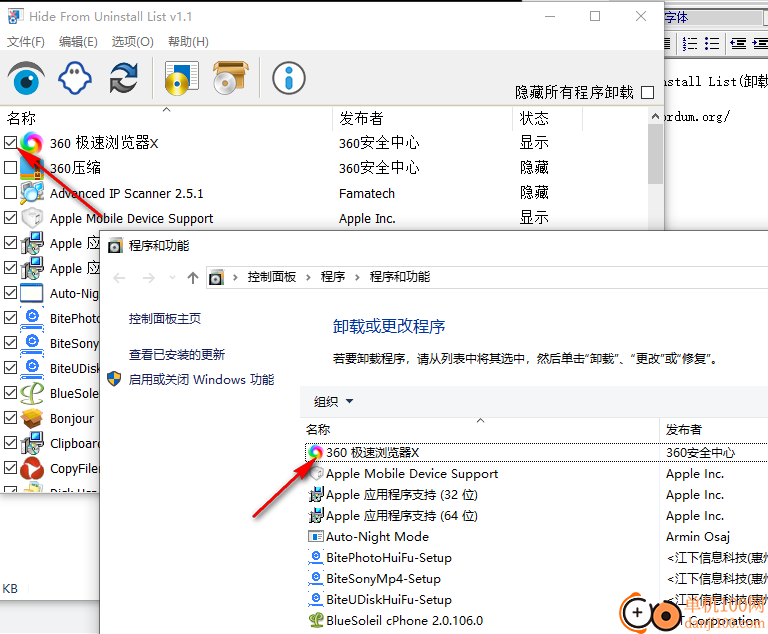Image resolution: width=768 pixels, height=634 pixels.
Task: Click the bulleted list icon in background editor
Action: tap(712, 44)
